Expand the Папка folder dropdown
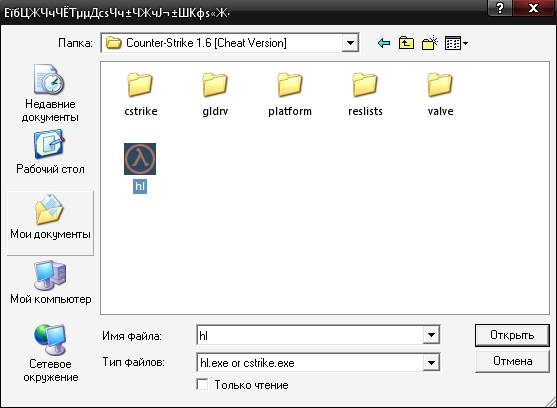557x408 pixels. tap(350, 43)
